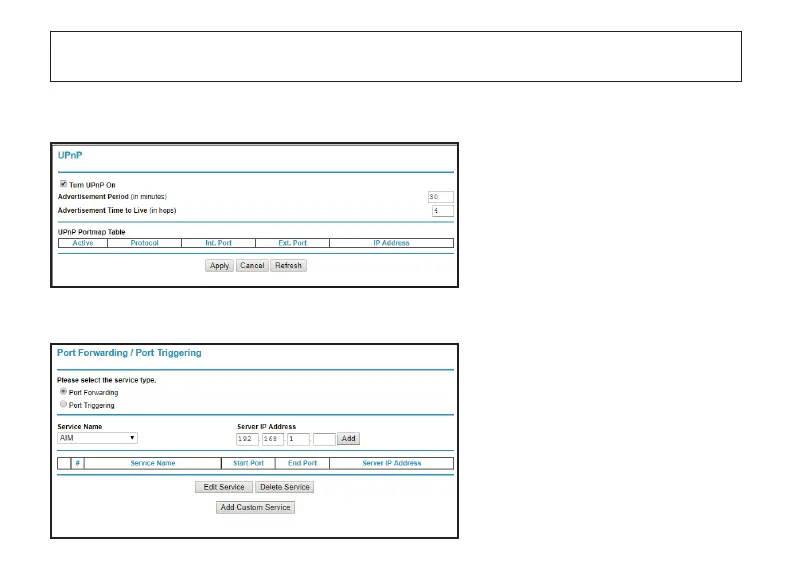Click the Int. Port column header
Image resolution: width=794 pixels, height=567 pixels.
point(218,243)
